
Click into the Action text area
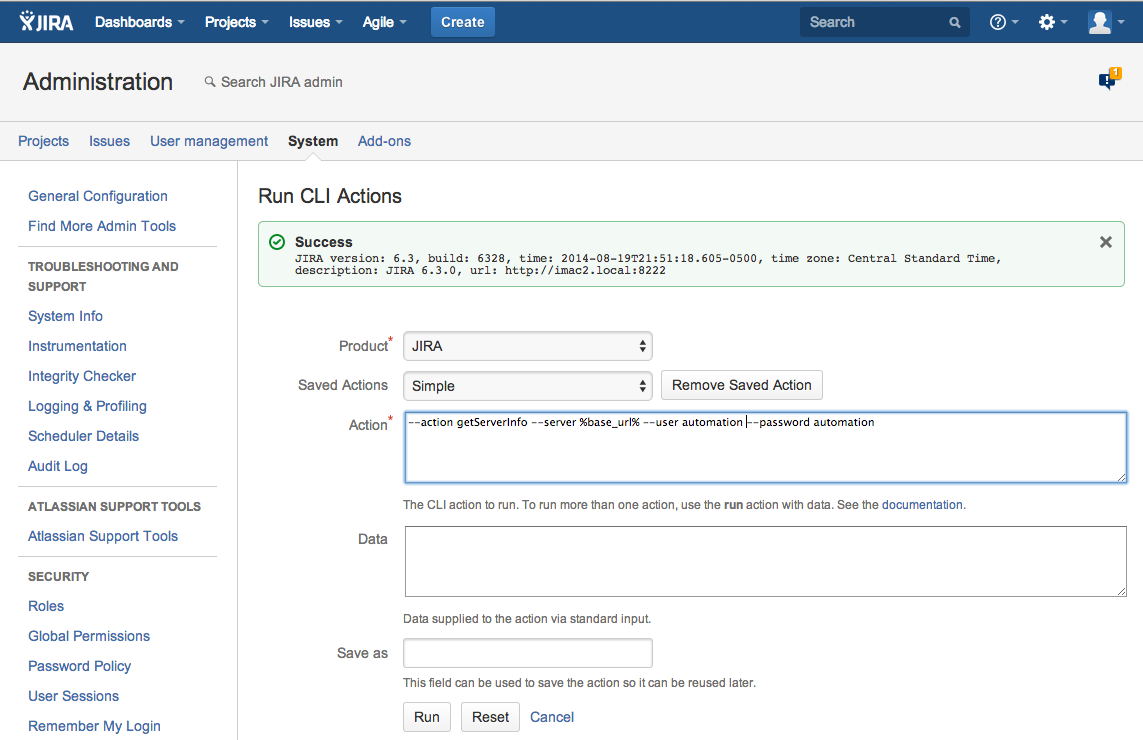point(765,448)
